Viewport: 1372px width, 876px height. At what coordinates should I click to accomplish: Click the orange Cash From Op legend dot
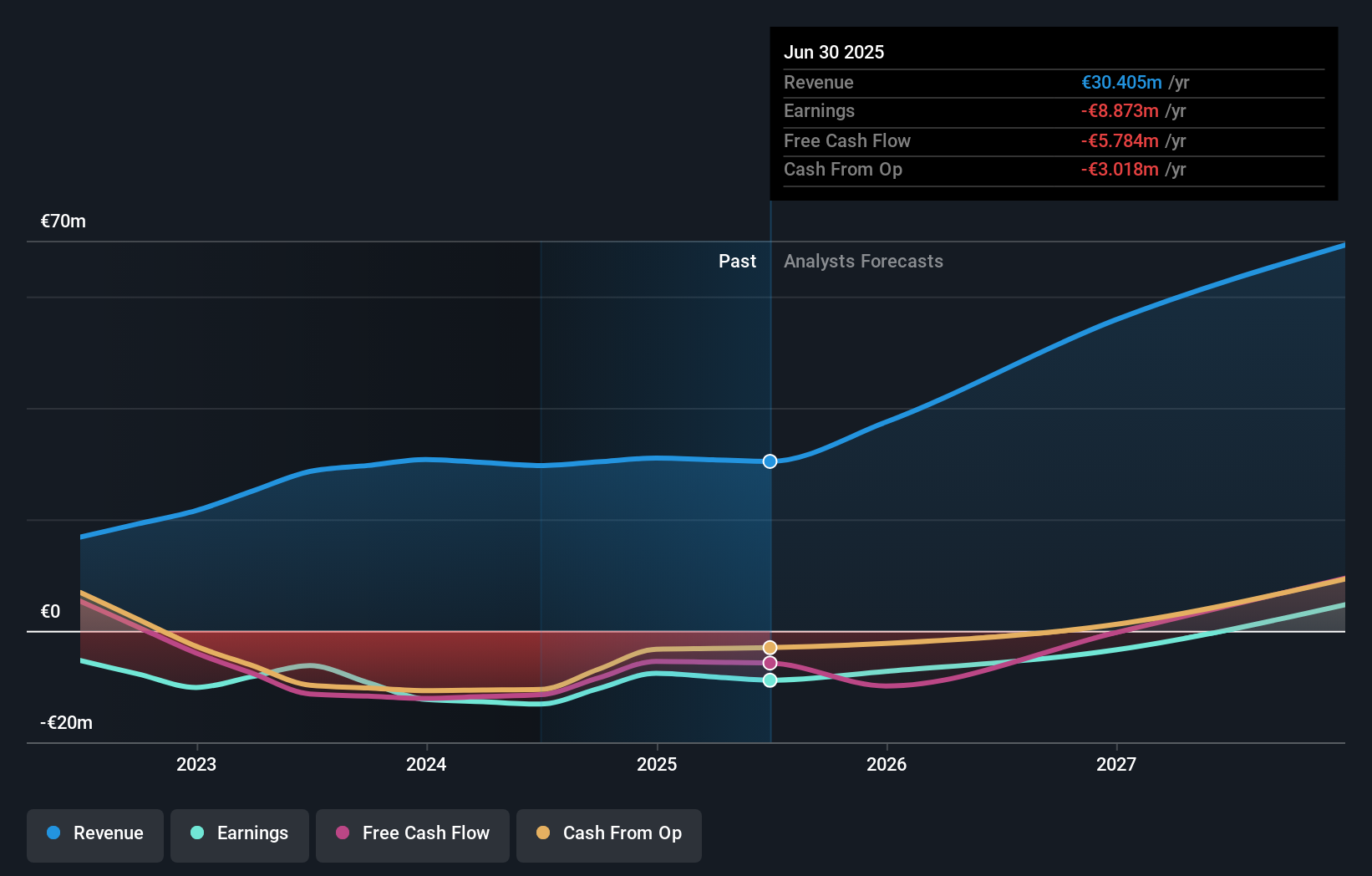[x=544, y=833]
